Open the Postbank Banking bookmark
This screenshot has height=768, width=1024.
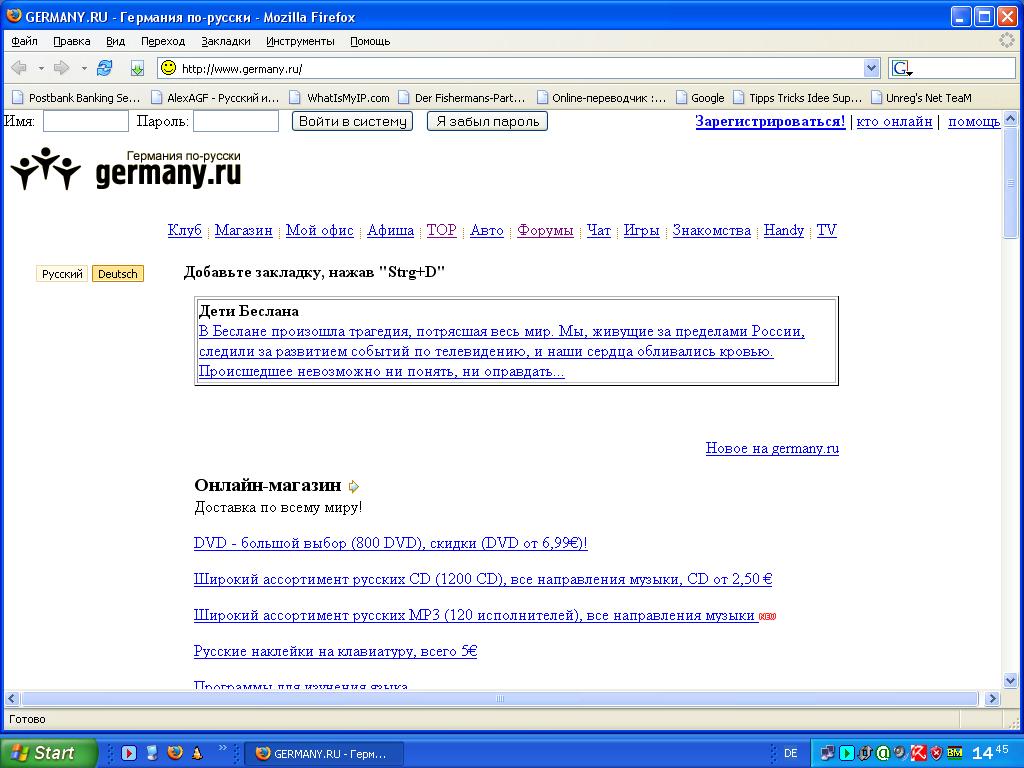pos(76,98)
